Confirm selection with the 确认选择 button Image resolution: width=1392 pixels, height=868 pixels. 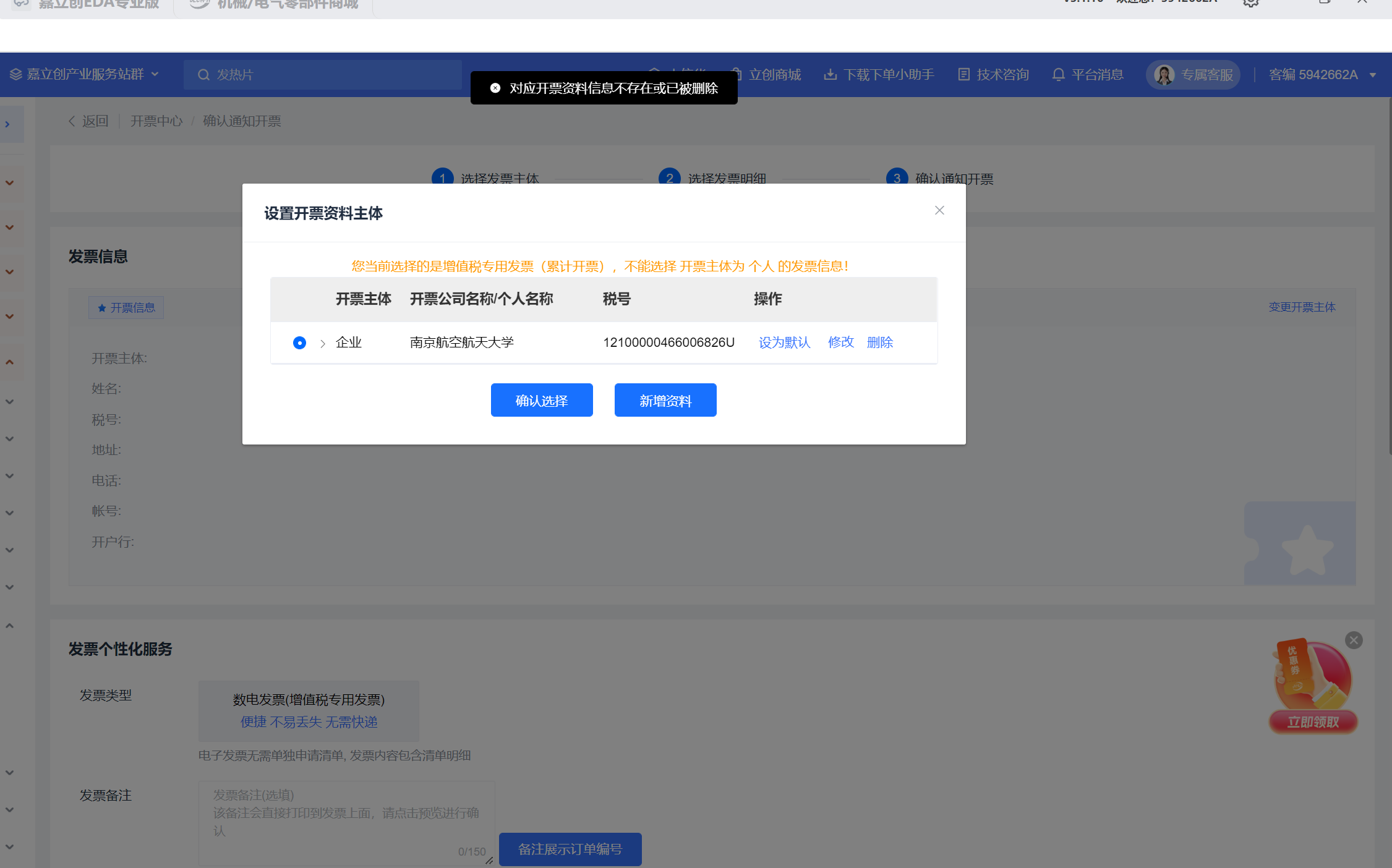(542, 400)
